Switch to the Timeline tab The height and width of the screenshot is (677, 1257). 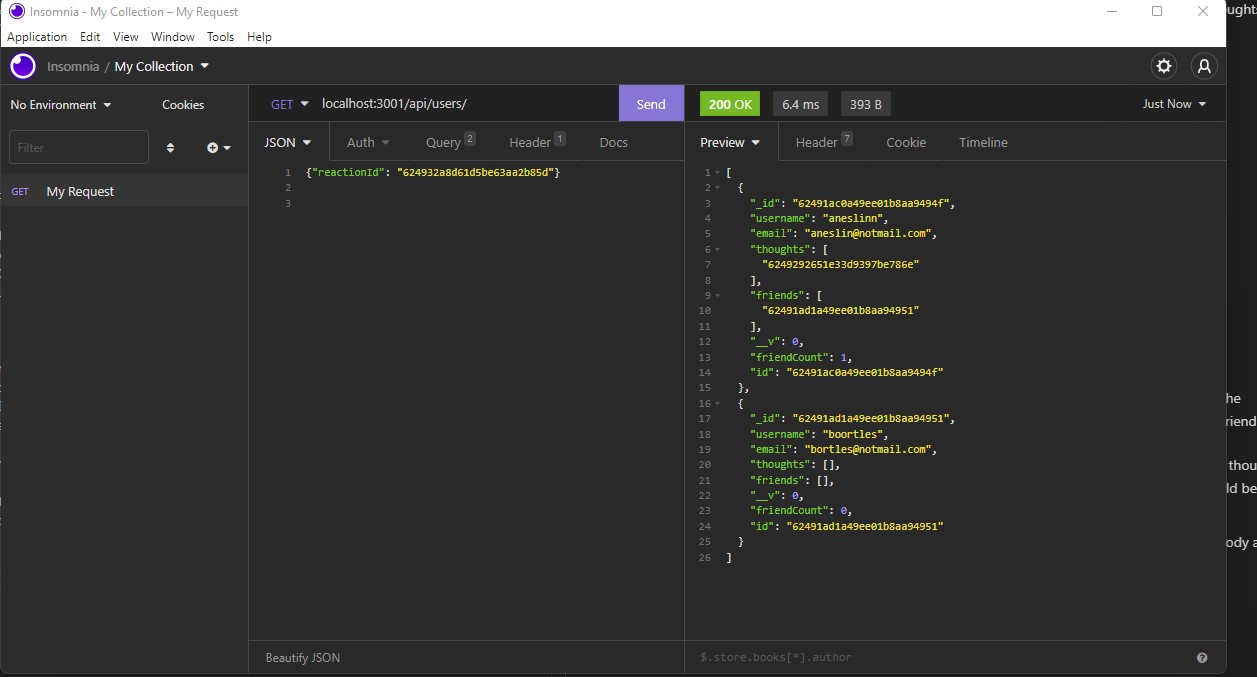[983, 142]
